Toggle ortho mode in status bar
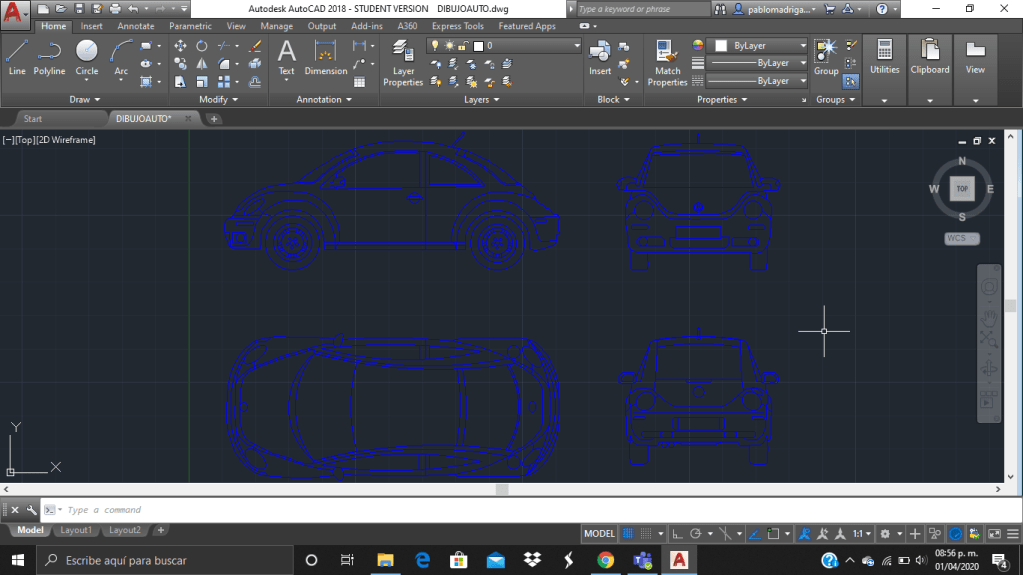 [x=677, y=534]
